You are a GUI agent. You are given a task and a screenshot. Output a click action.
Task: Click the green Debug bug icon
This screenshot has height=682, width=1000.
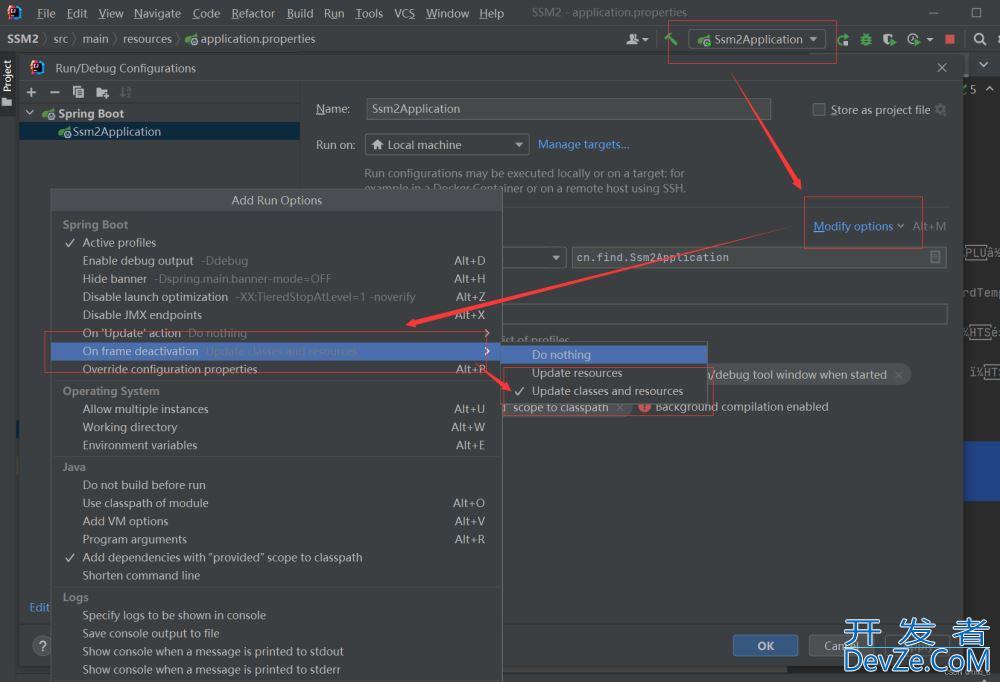pos(865,40)
